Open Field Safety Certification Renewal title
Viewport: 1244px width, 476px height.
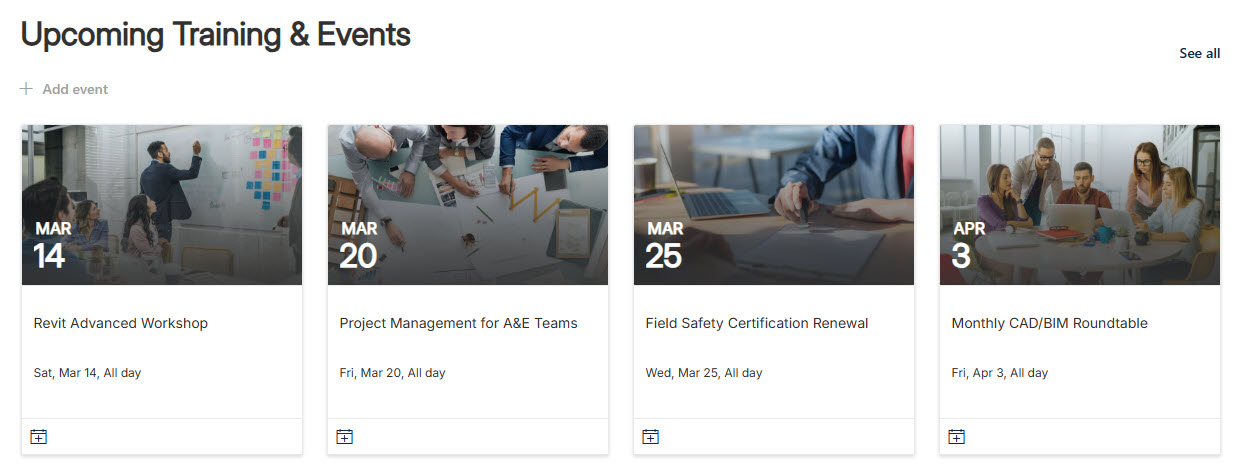point(757,323)
